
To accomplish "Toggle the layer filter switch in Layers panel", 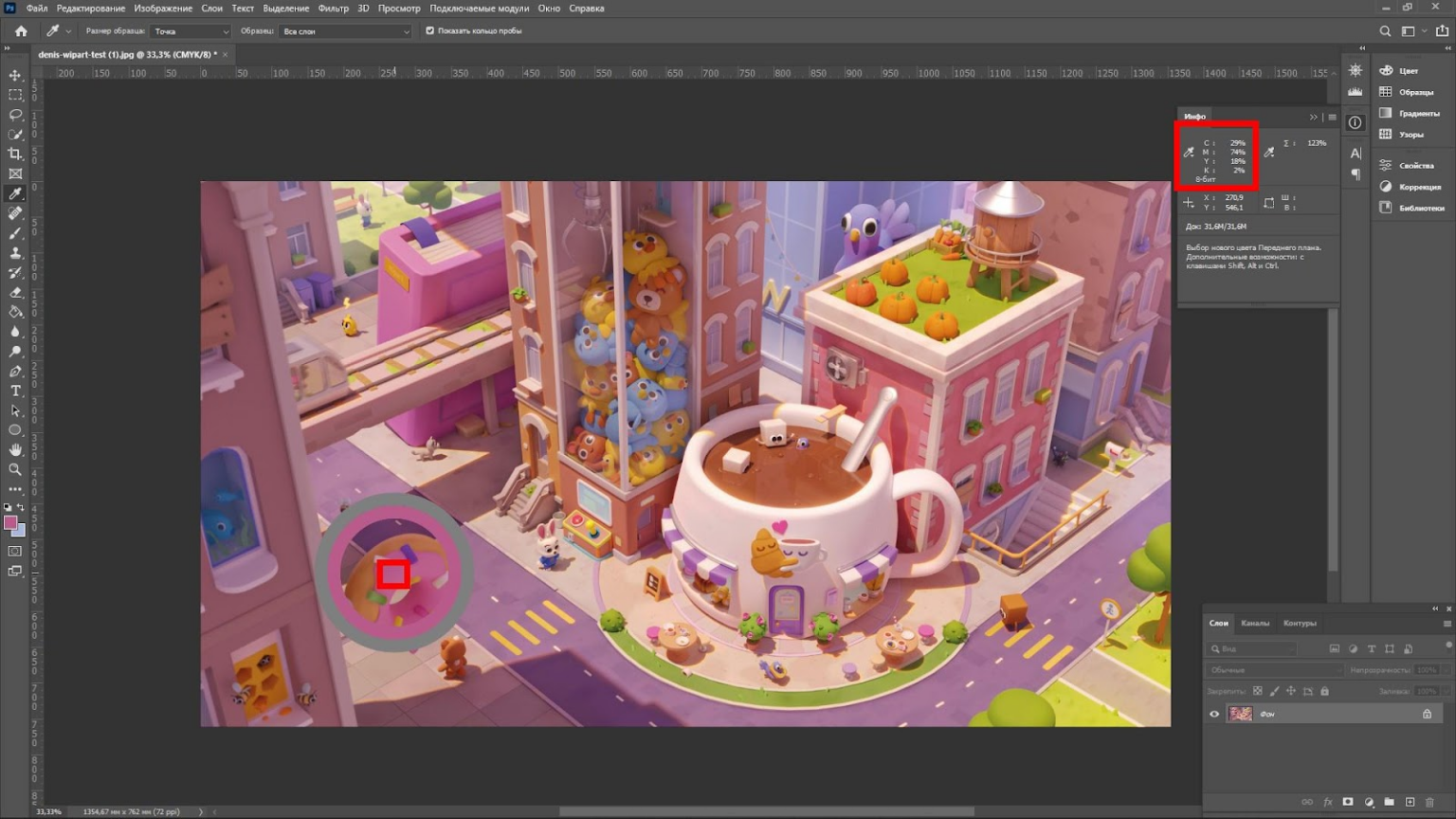I will tap(1447, 646).
